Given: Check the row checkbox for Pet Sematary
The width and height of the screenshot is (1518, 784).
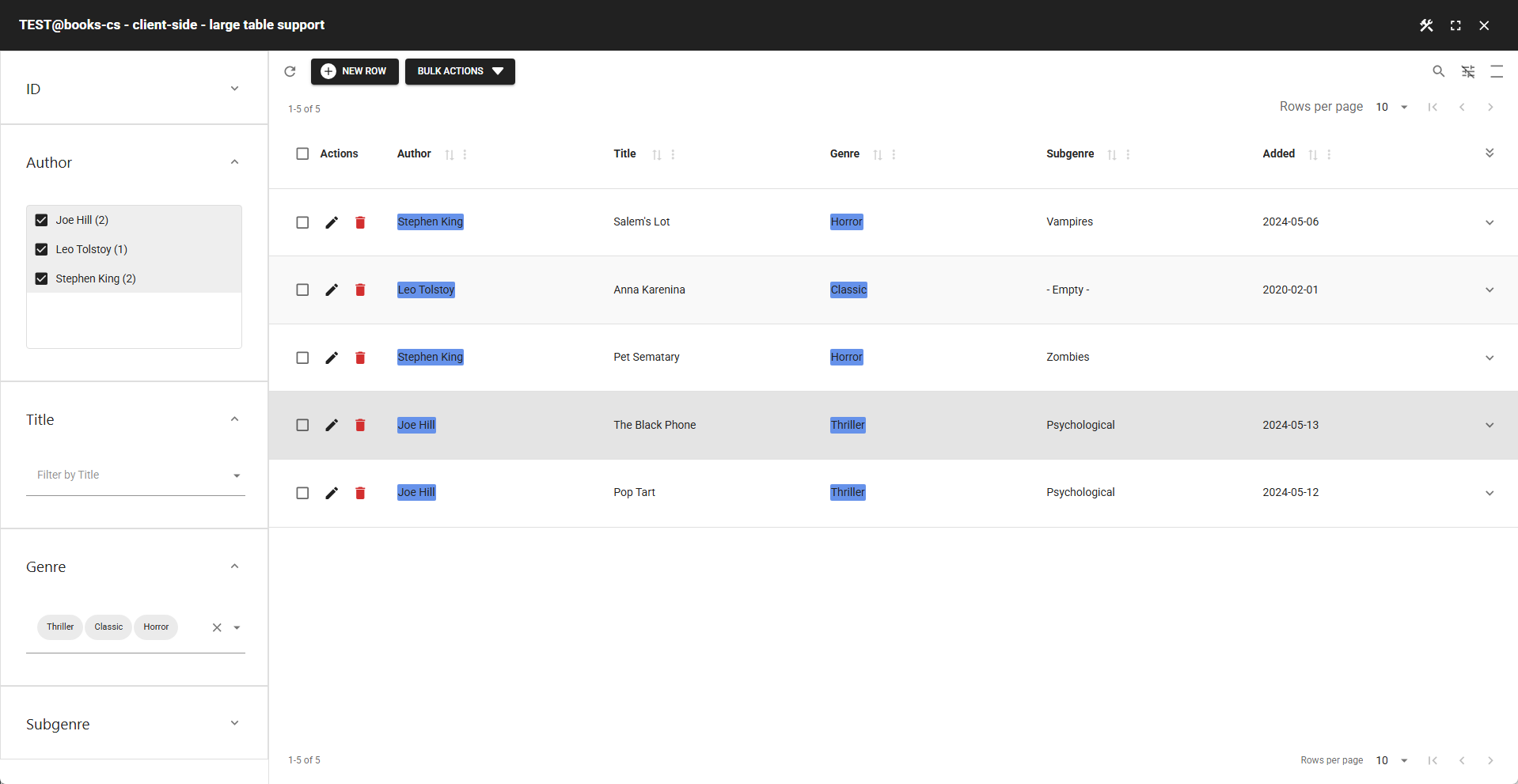Looking at the screenshot, I should pos(302,358).
